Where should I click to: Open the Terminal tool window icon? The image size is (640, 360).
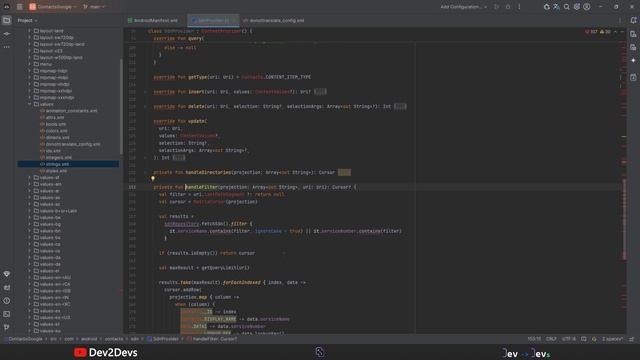point(7,314)
